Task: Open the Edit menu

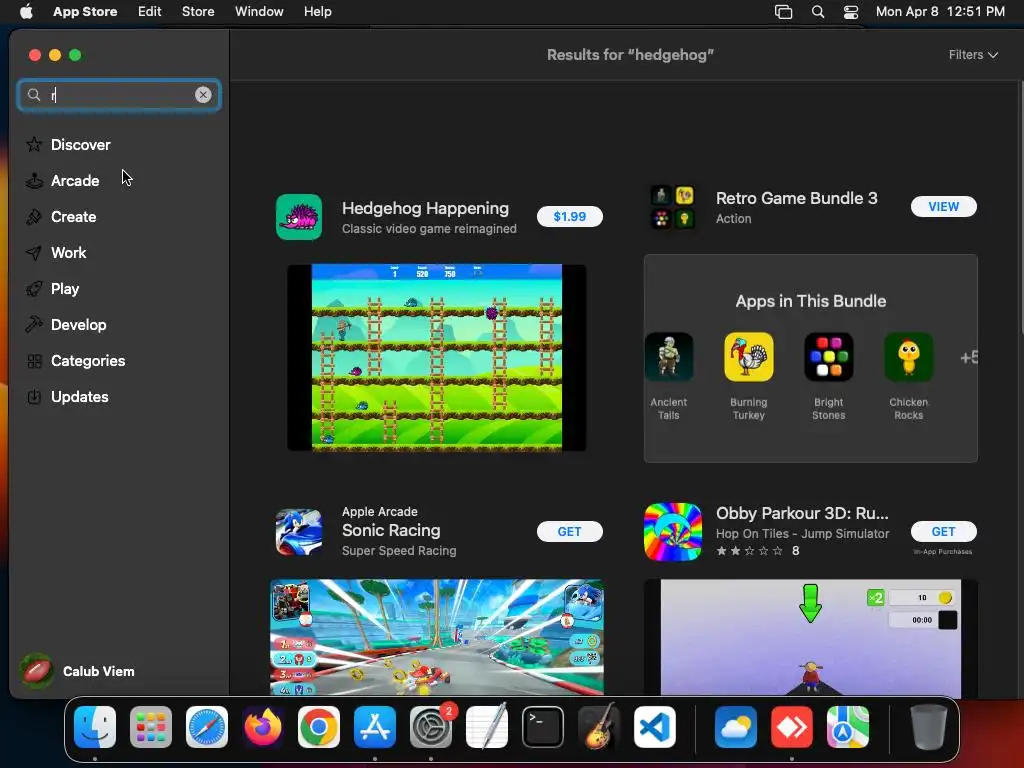Action: click(x=150, y=12)
